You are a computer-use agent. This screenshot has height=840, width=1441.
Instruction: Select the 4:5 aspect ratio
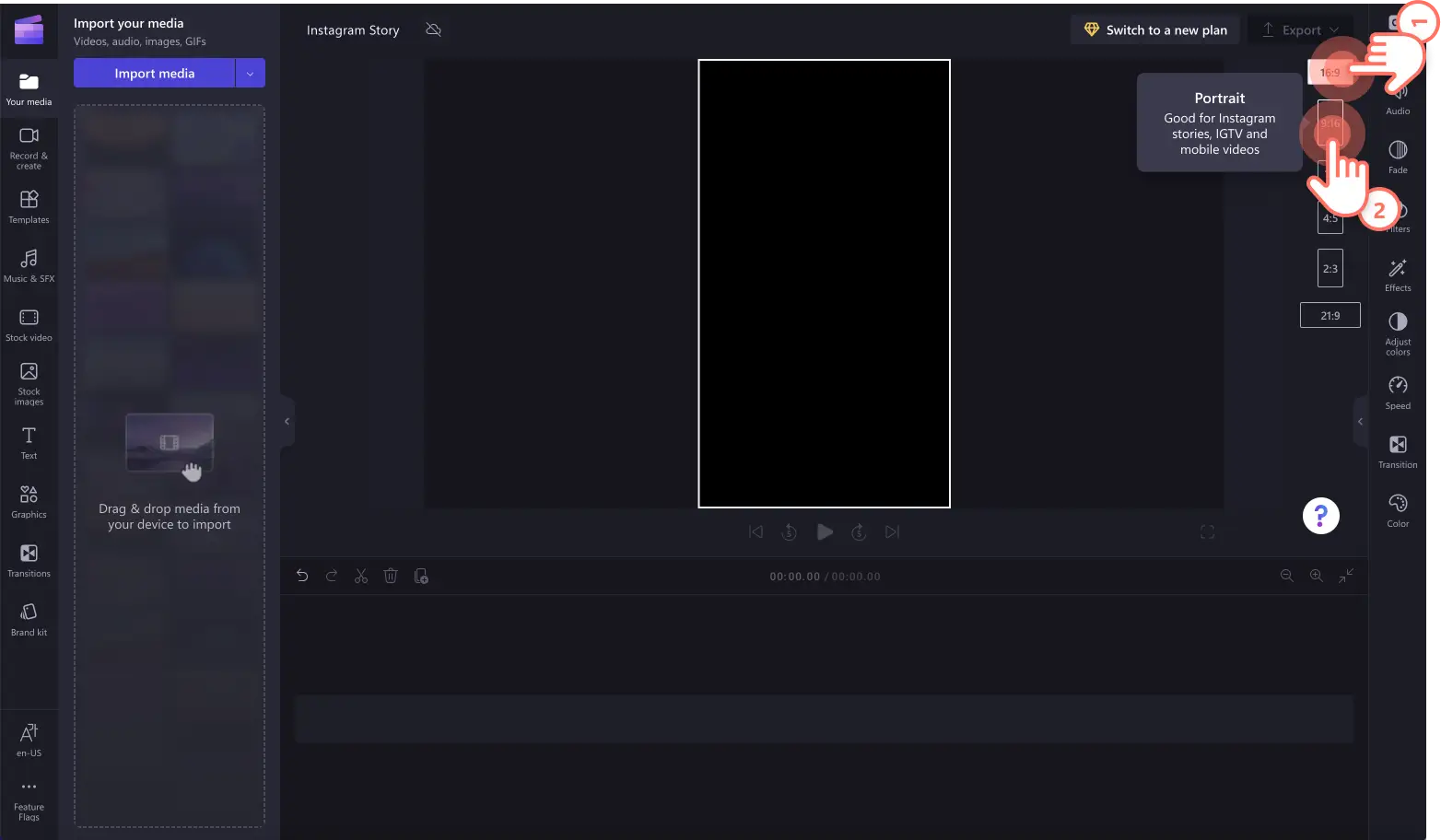point(1330,218)
